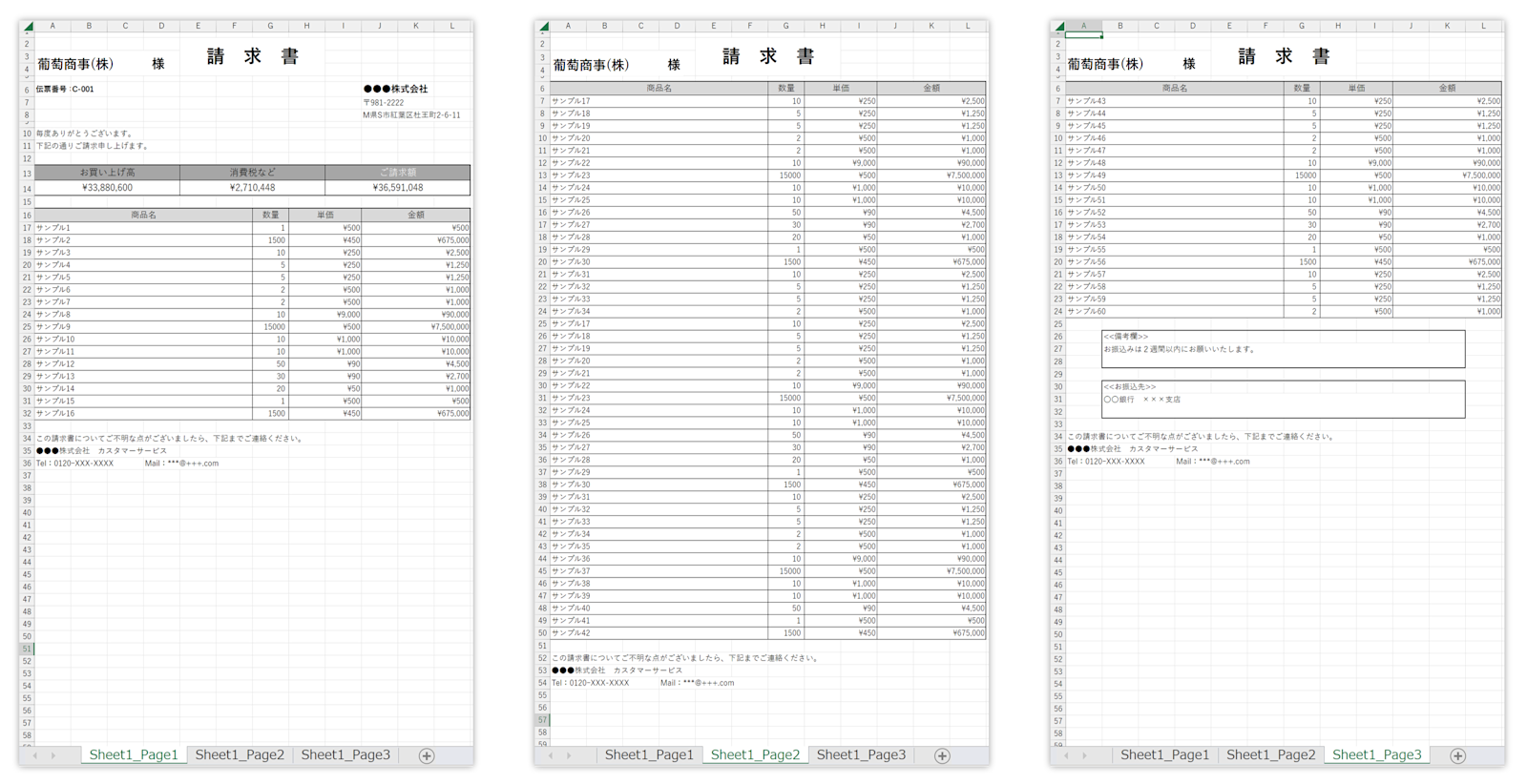Add a new sheet in the left window

[427, 755]
